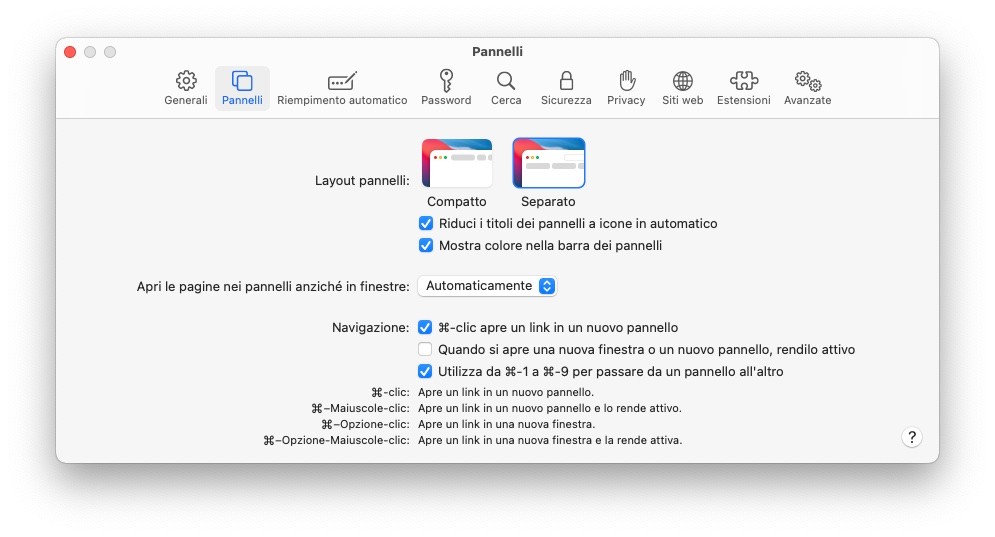Disable automatic reducing of panel titles to icons
This screenshot has height=537, width=995.
[426, 224]
